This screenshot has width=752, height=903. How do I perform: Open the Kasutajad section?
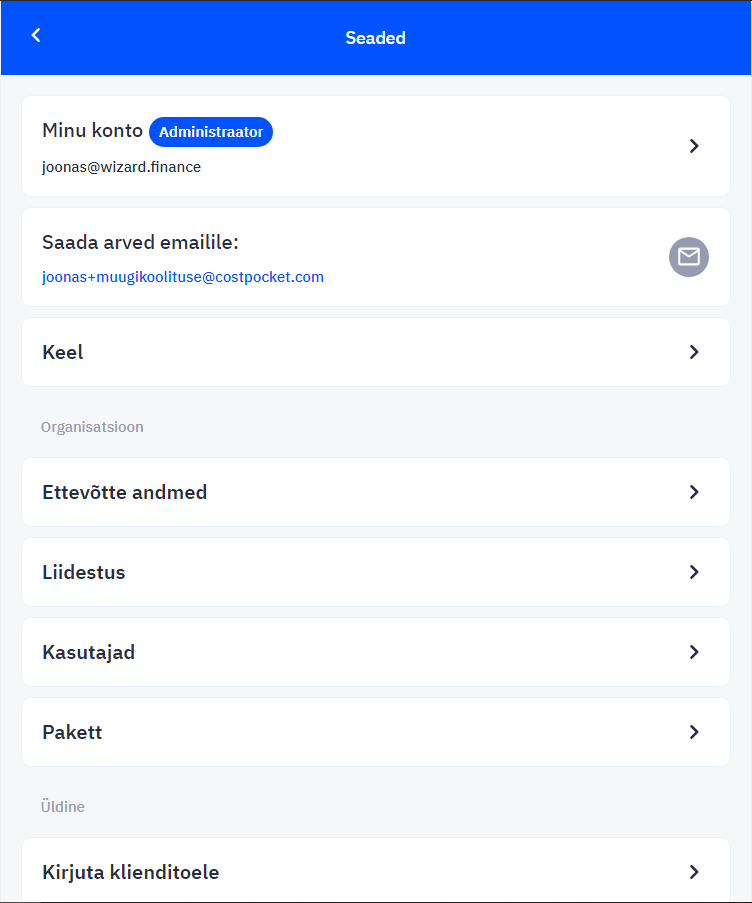pos(376,652)
